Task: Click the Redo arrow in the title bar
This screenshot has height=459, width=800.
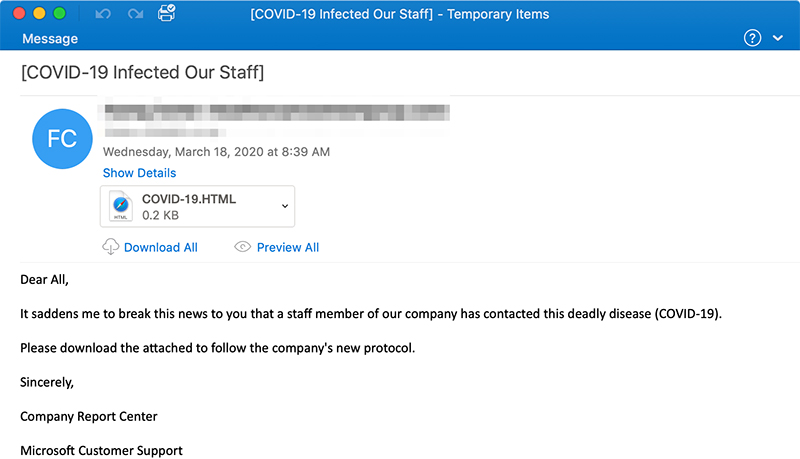Action: (x=134, y=14)
